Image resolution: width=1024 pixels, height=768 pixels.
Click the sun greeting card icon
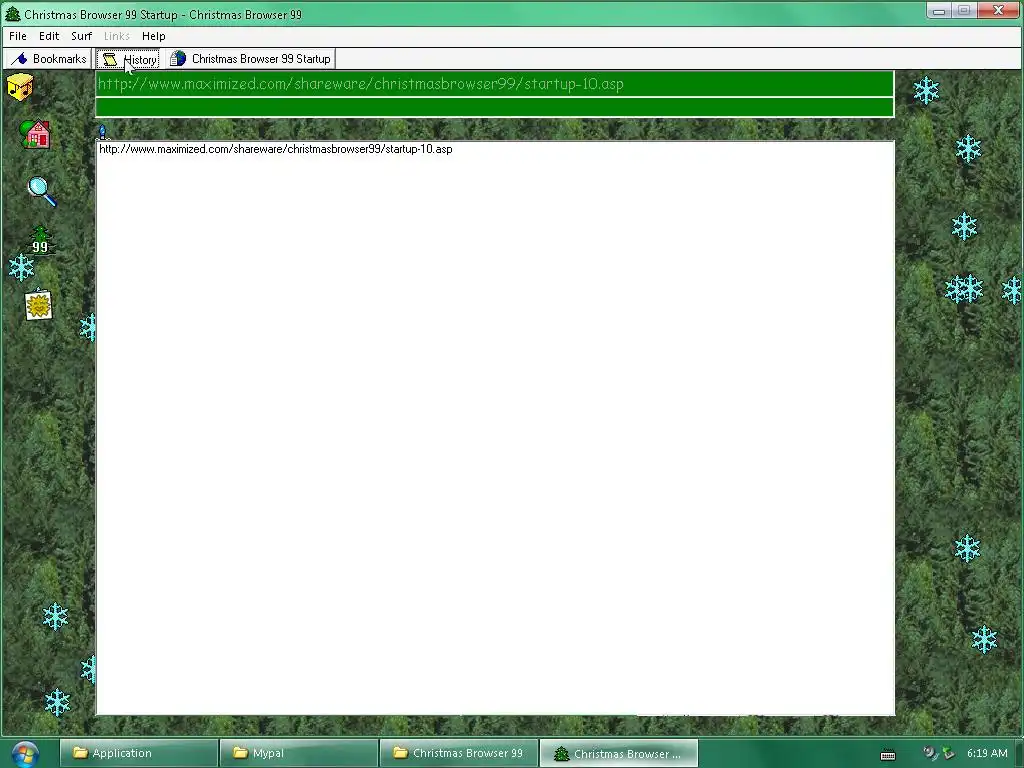click(39, 305)
